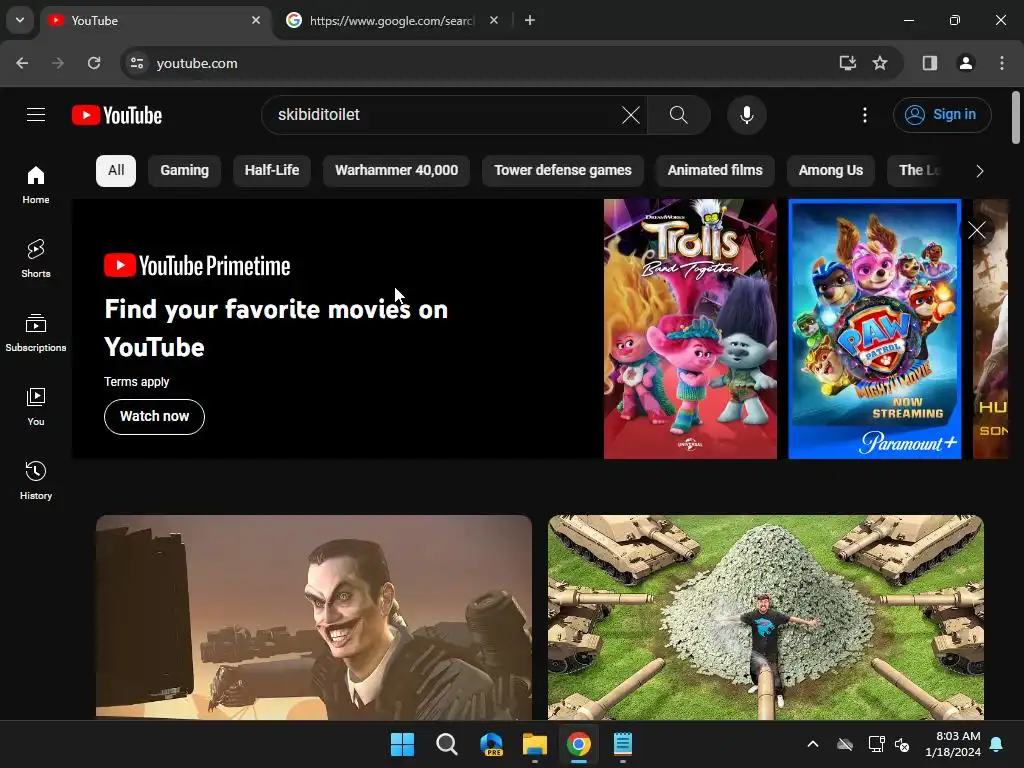Open History from the sidebar
Screen dimensions: 1024x768
click(x=36, y=481)
